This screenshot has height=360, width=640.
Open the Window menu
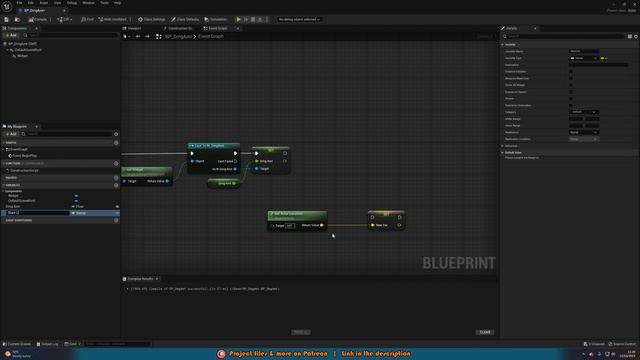click(88, 3)
